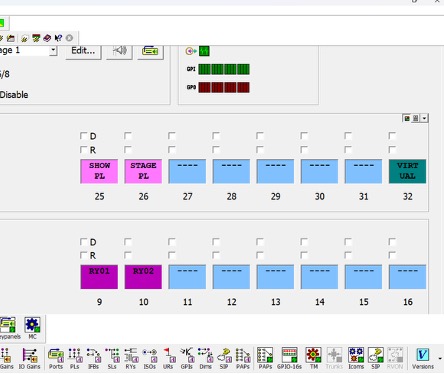Image resolution: width=444 pixels, height=374 pixels.
Task: Open the dropdown arrow at key panel corner
Action: click(x=424, y=118)
